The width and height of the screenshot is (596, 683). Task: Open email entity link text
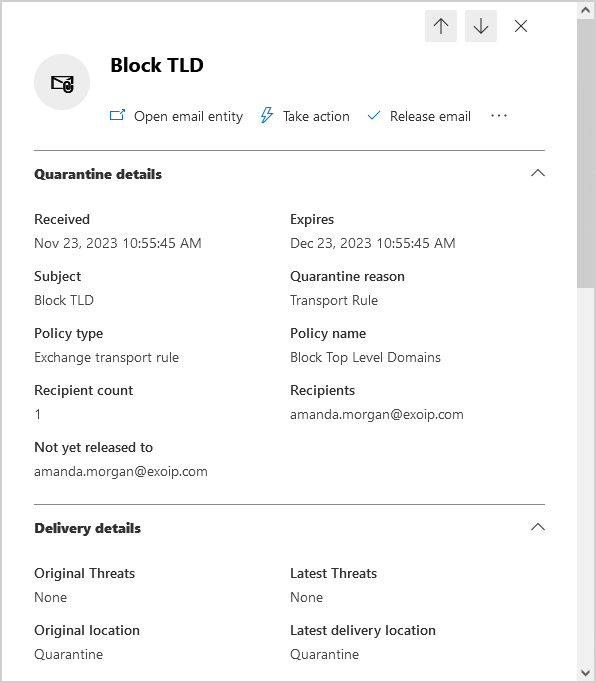188,116
